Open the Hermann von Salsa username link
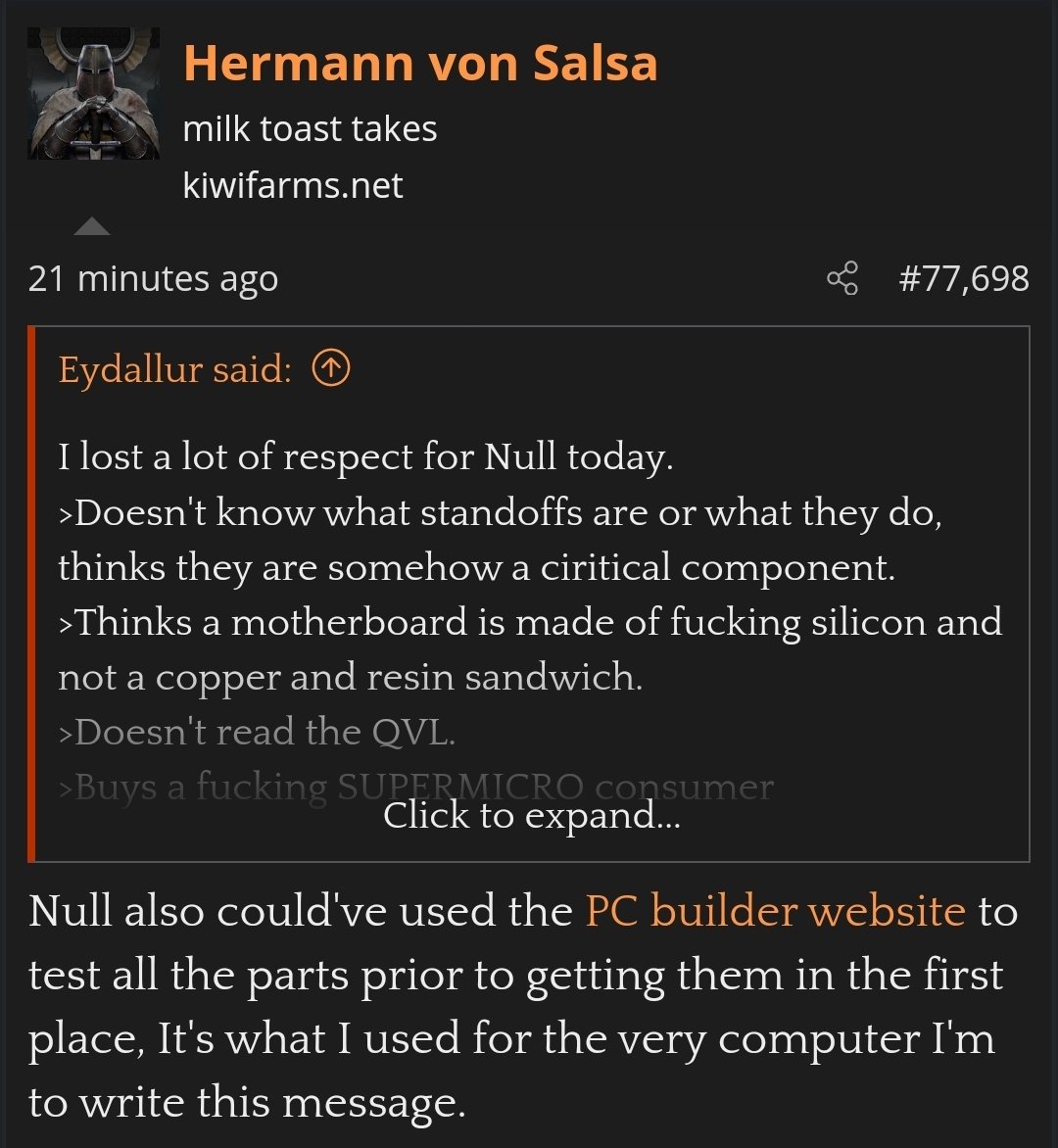Screen dimensions: 1058x1148 (419, 64)
